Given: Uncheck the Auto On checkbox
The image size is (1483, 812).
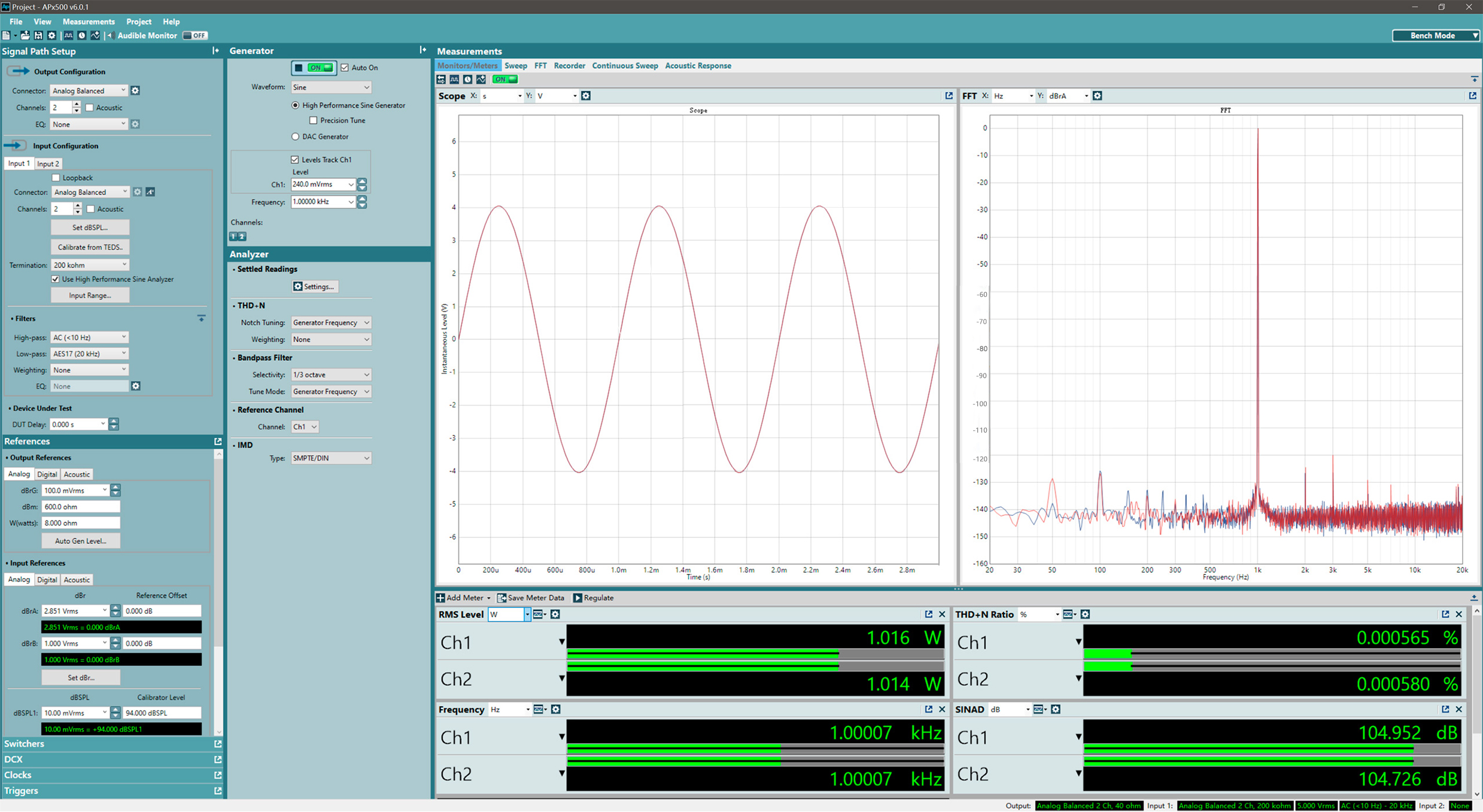Looking at the screenshot, I should pyautogui.click(x=345, y=68).
